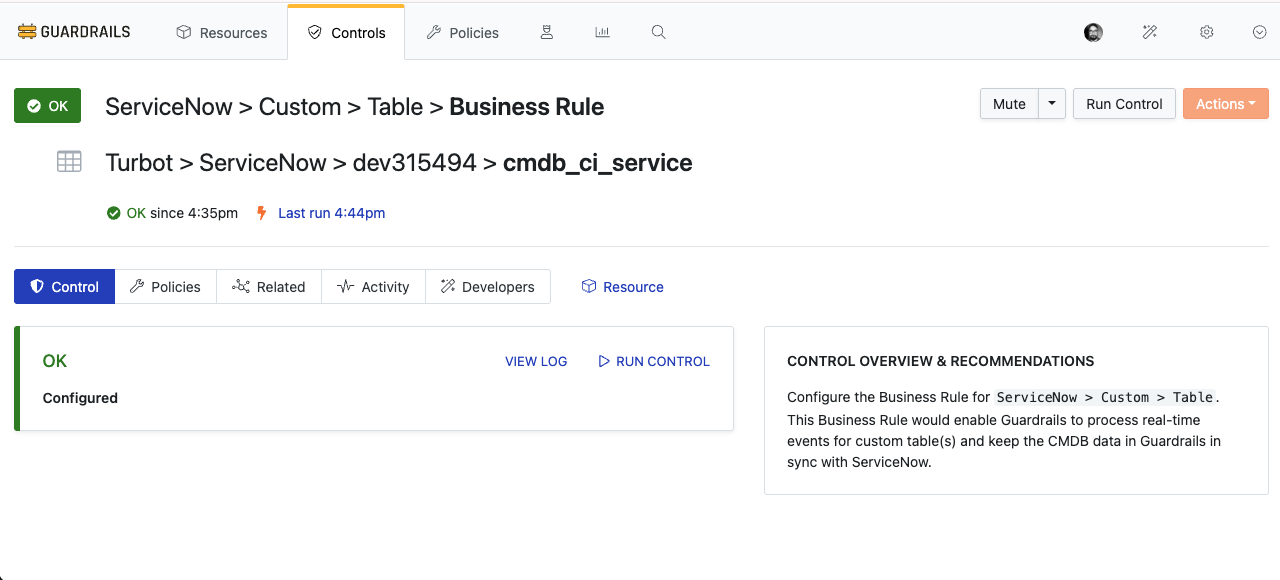Click the Run Control button
This screenshot has width=1280, height=580.
[1124, 103]
